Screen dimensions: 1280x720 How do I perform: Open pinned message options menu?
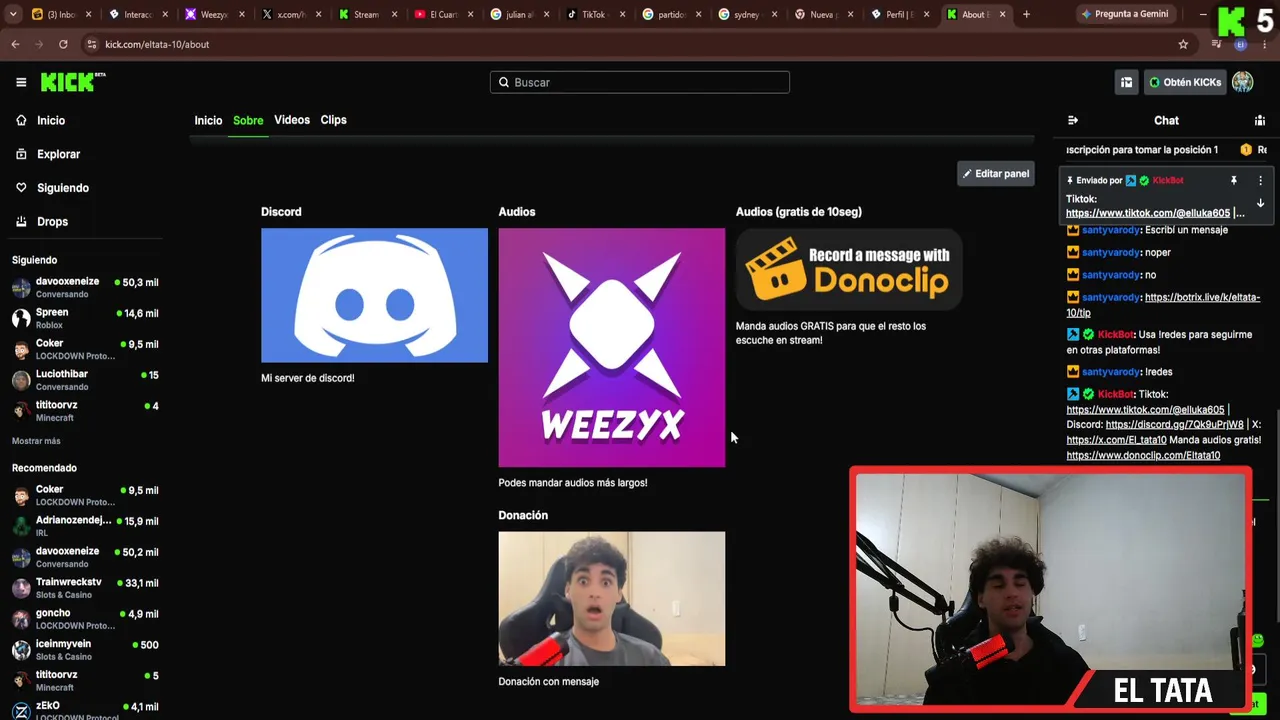(x=1260, y=181)
